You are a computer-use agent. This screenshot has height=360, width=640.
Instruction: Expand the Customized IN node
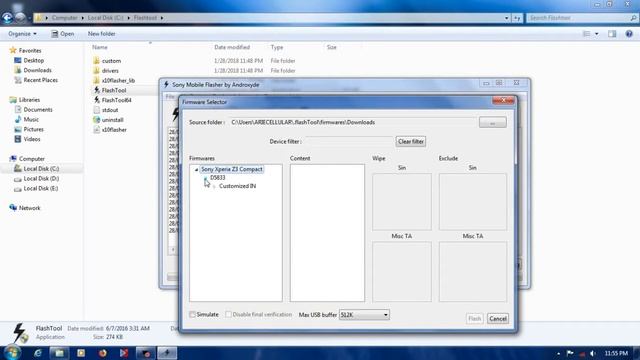click(214, 187)
